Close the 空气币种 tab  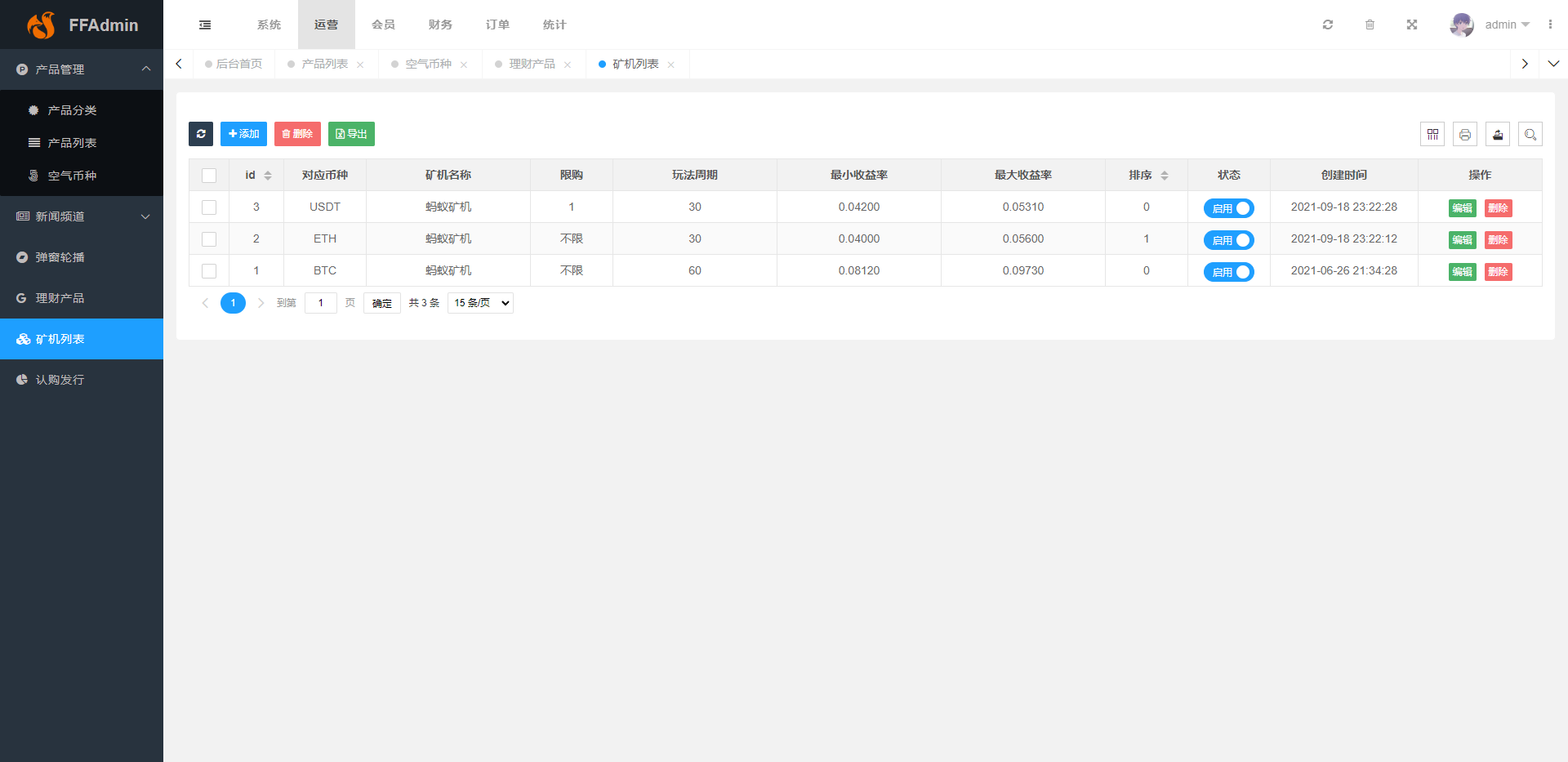(464, 65)
